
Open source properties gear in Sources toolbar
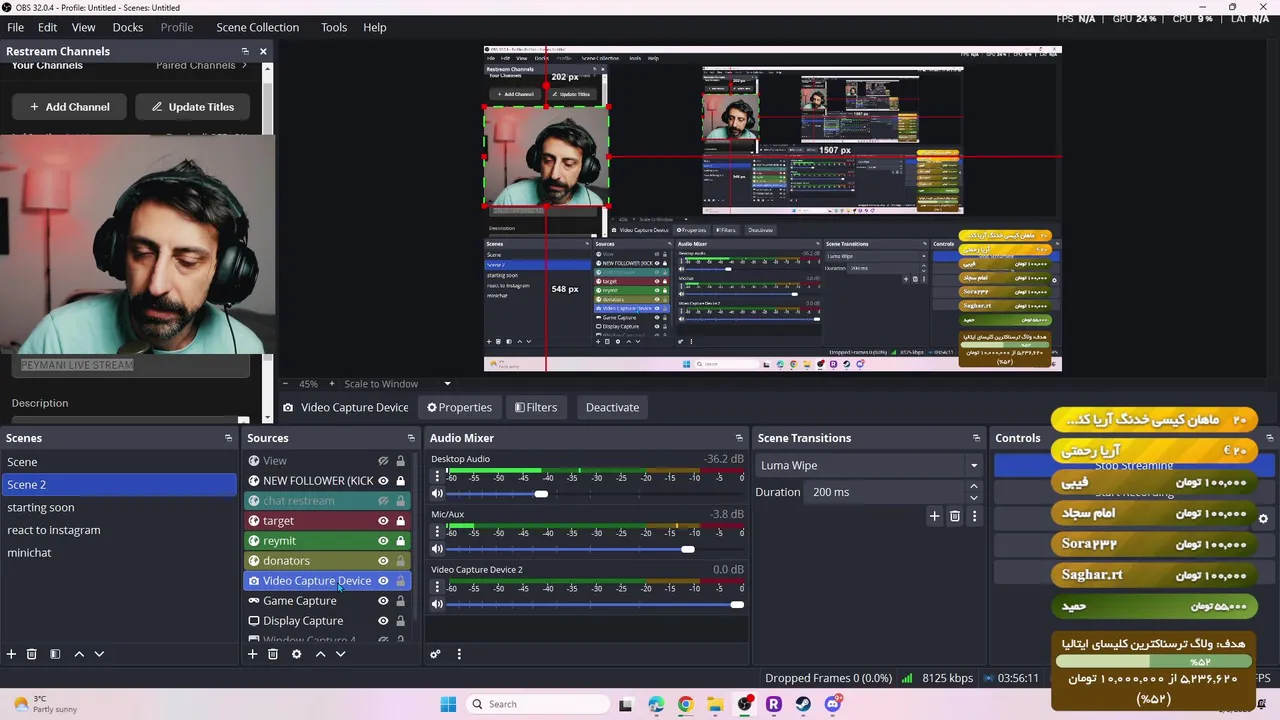[296, 654]
